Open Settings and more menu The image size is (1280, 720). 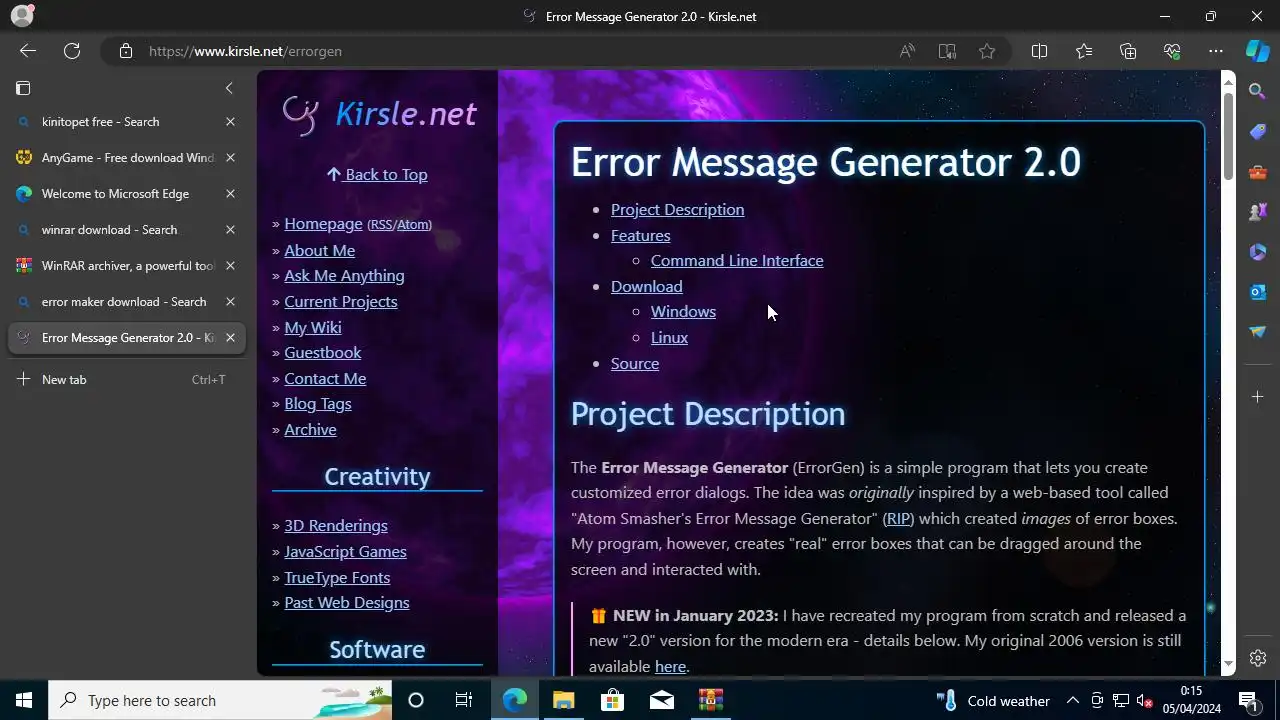click(x=1216, y=51)
